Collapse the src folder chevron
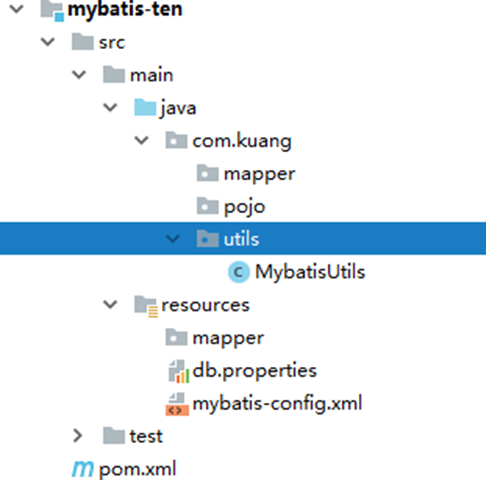The height and width of the screenshot is (480, 486). pyautogui.click(x=48, y=42)
